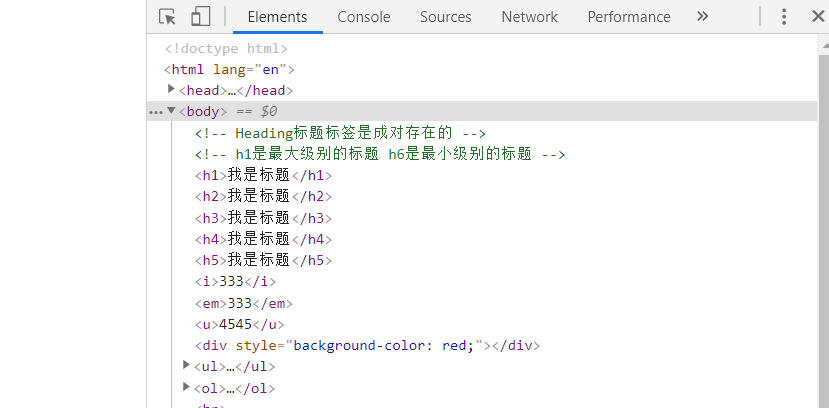Select the h2 我是标题 element

tap(263, 197)
